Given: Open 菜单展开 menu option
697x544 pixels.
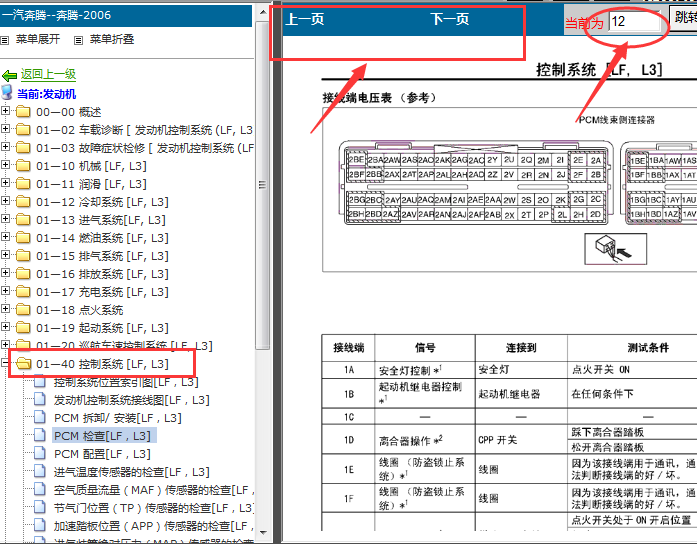Looking at the screenshot, I should pos(38,39).
